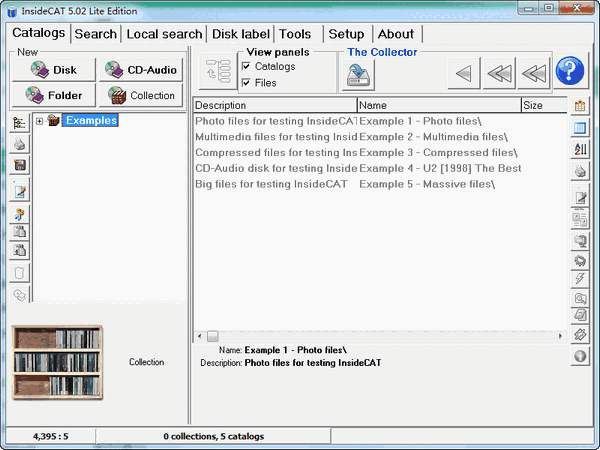Click the magnifier search icon in right toolbar
The width and height of the screenshot is (600, 450).
click(580, 298)
